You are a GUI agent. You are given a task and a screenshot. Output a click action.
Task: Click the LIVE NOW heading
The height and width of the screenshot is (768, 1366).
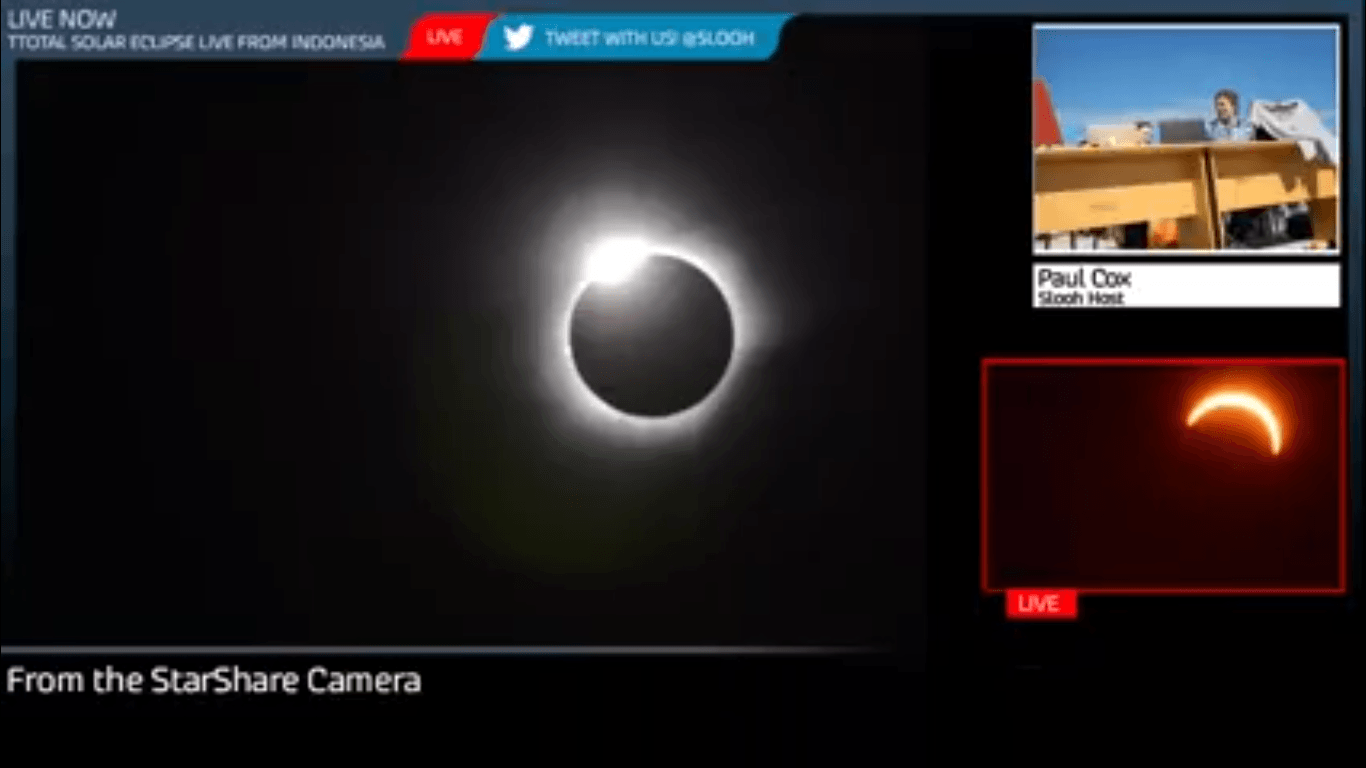tap(62, 19)
